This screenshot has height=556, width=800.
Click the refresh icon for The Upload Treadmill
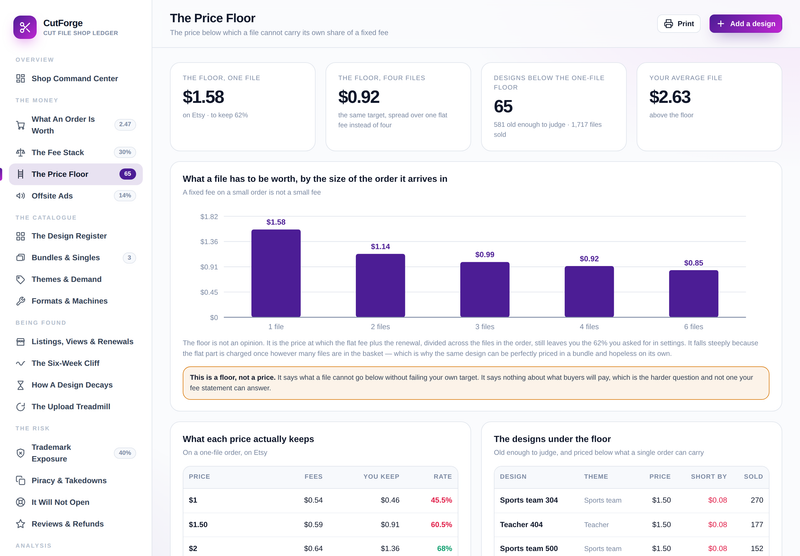(x=20, y=407)
